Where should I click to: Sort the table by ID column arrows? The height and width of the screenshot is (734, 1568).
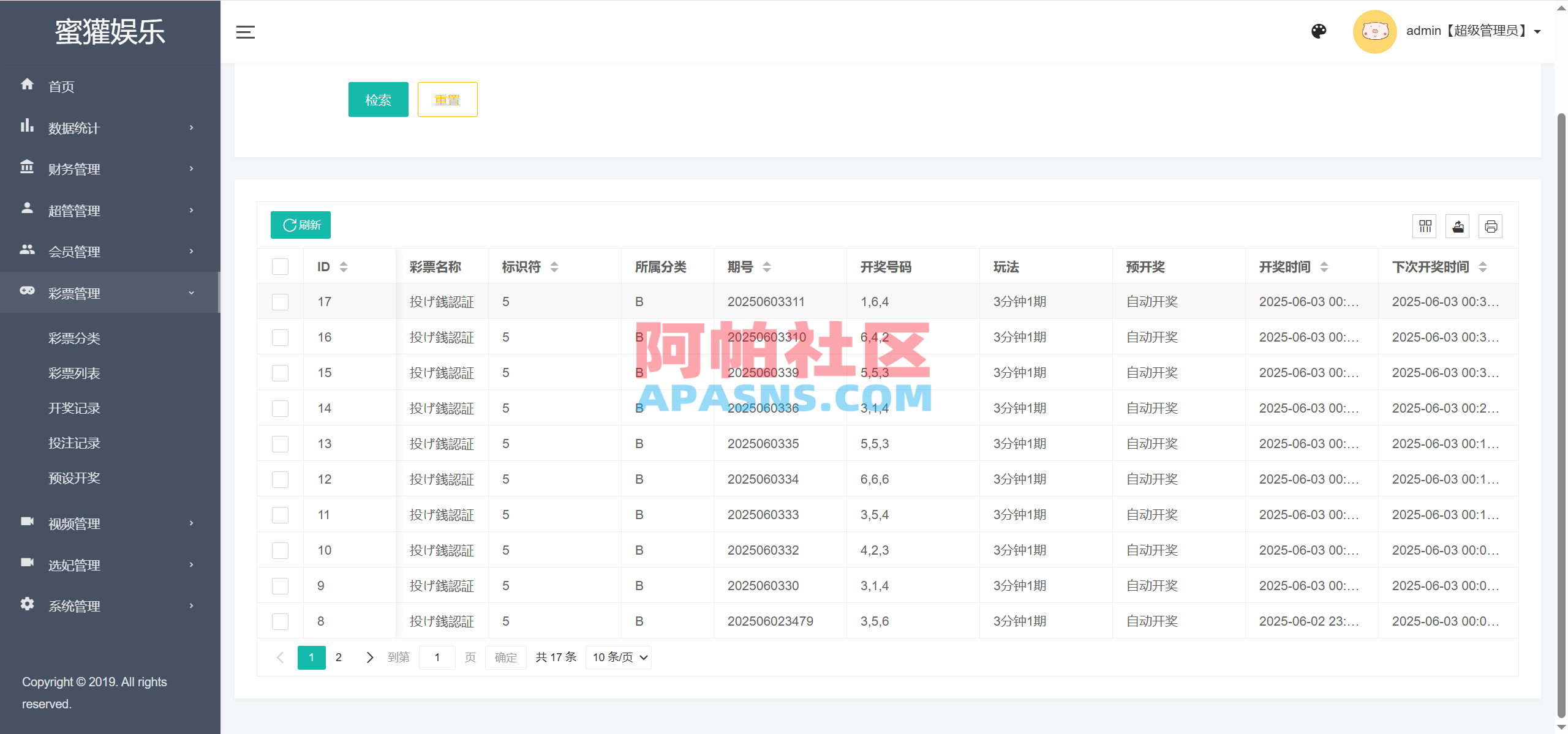(x=344, y=266)
